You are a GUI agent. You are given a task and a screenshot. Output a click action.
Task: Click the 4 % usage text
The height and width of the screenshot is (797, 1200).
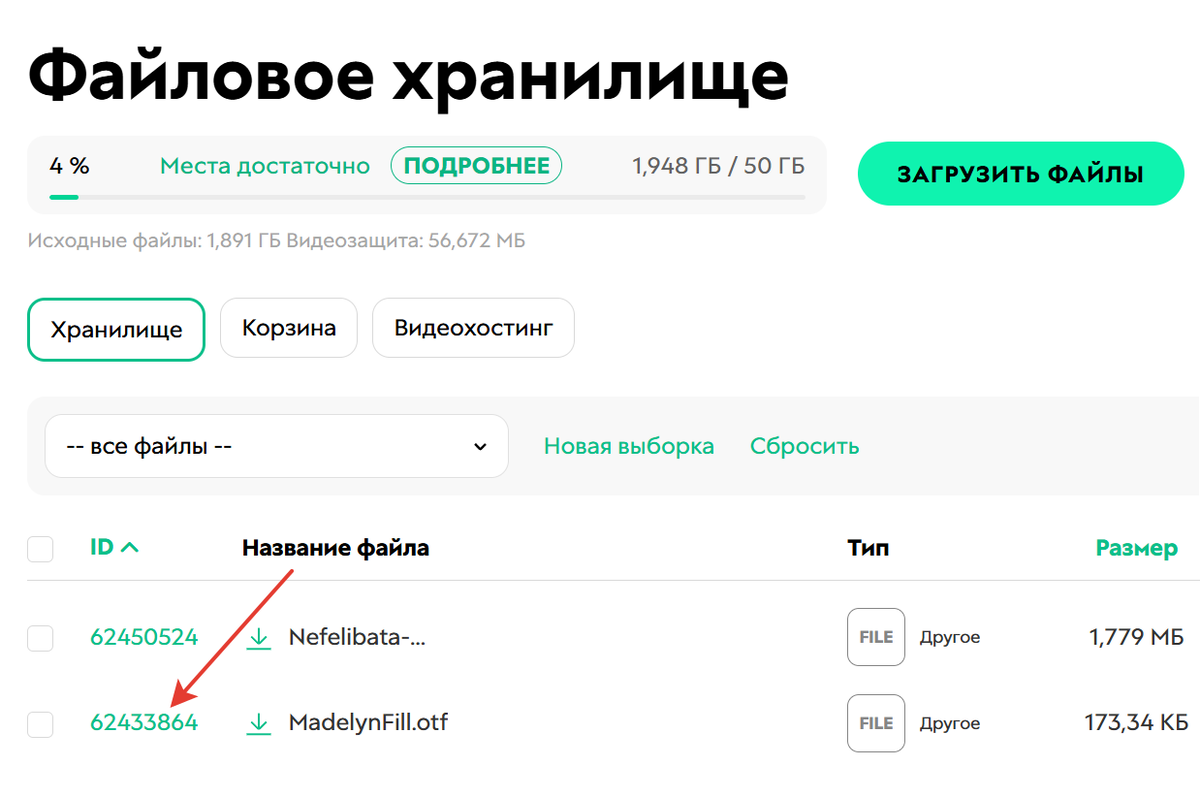point(69,166)
